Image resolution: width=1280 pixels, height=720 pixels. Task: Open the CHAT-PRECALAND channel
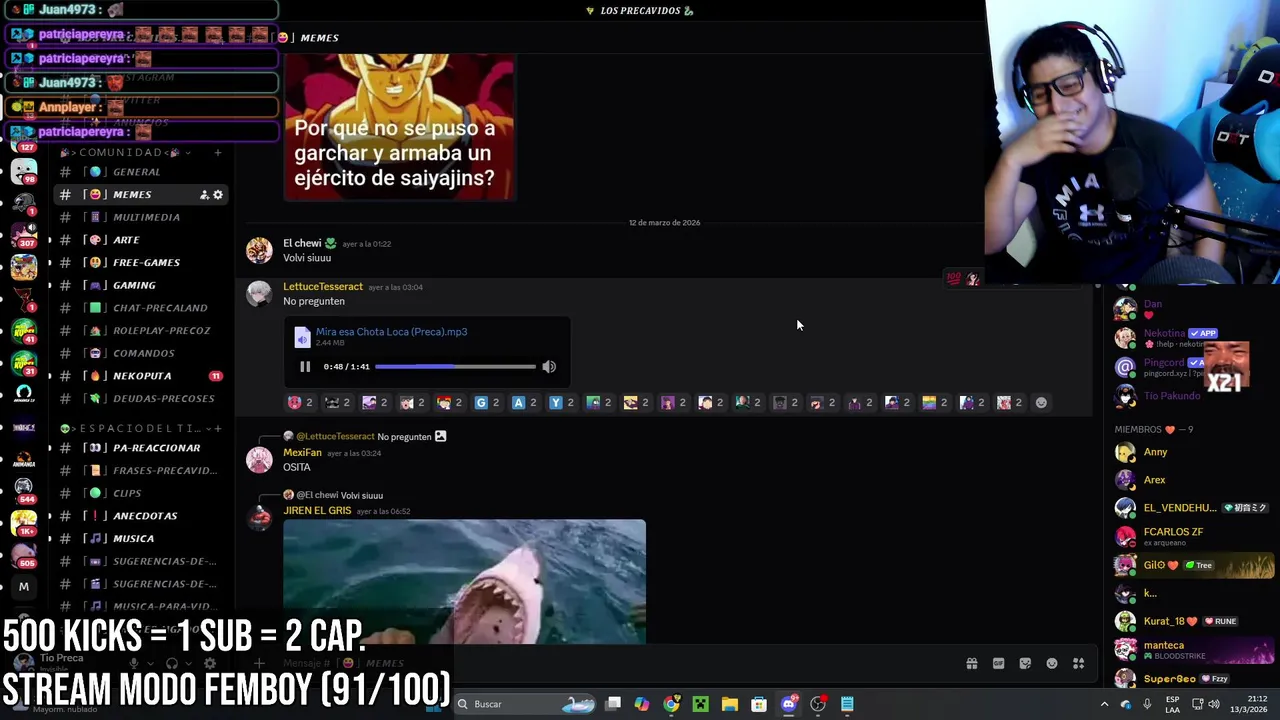pyautogui.click(x=141, y=308)
